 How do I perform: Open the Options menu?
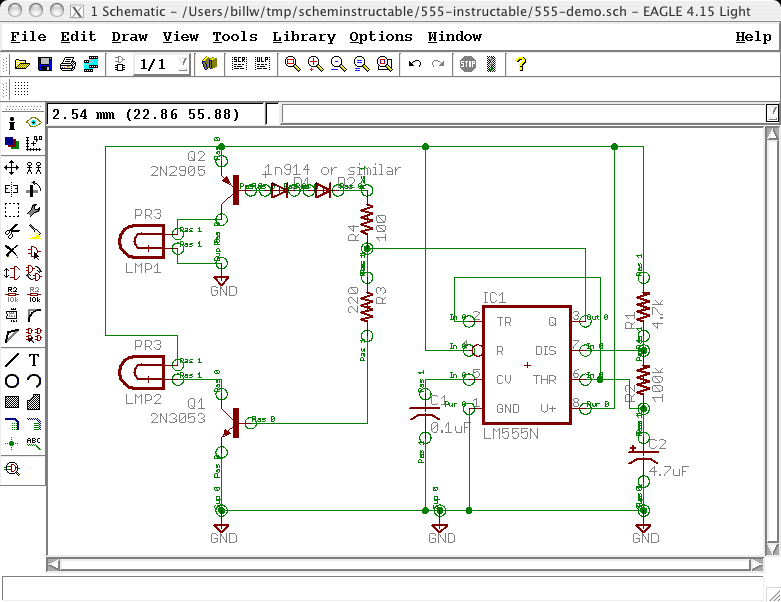380,37
